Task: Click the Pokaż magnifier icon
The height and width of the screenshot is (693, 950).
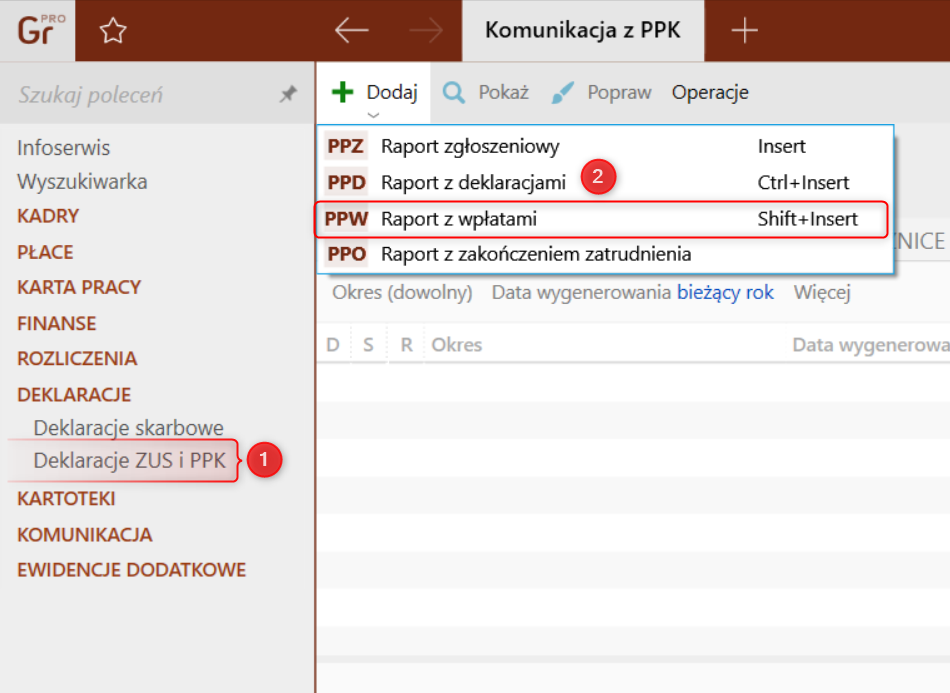Action: tap(454, 93)
